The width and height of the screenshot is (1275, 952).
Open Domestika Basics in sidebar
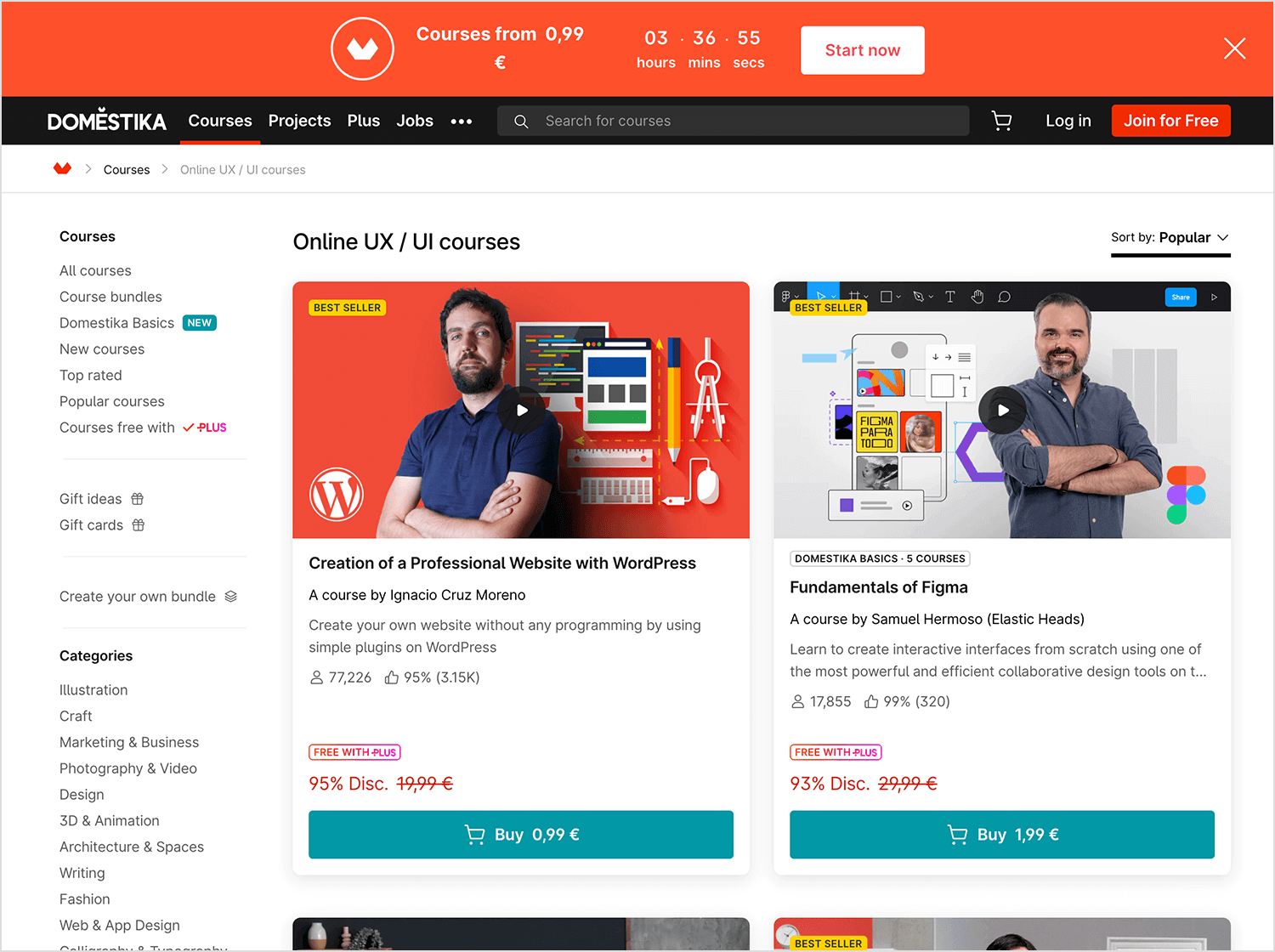click(116, 323)
